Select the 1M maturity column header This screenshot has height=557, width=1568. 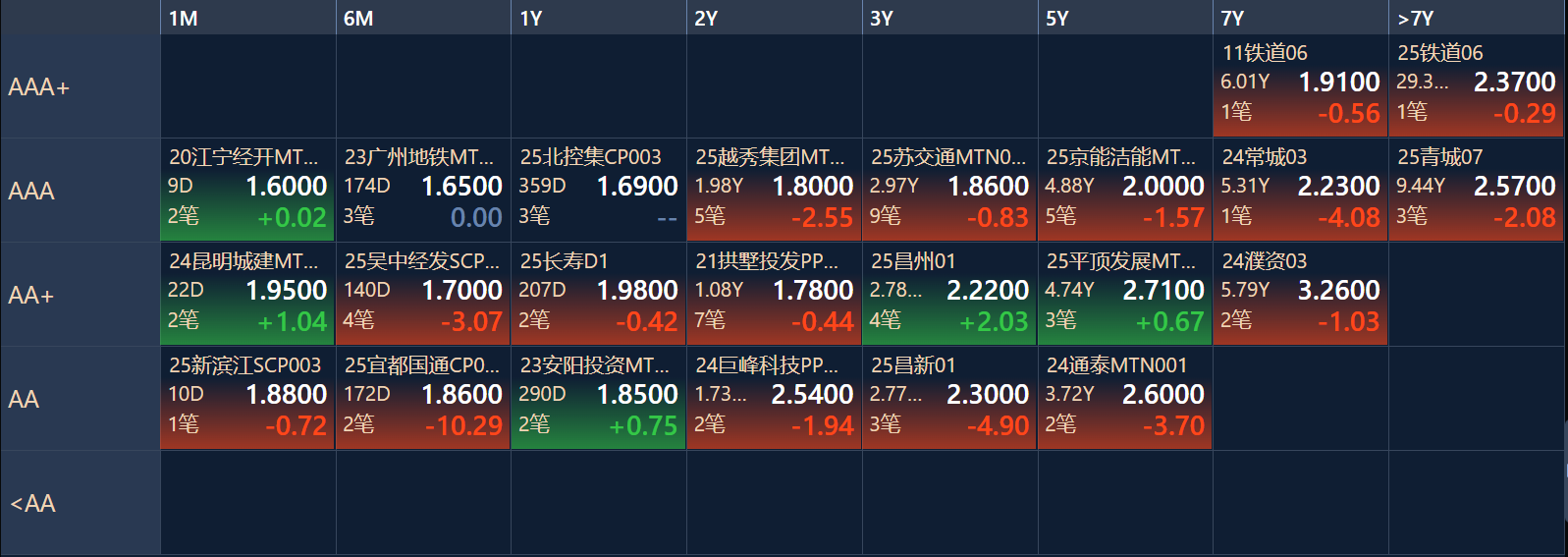247,18
